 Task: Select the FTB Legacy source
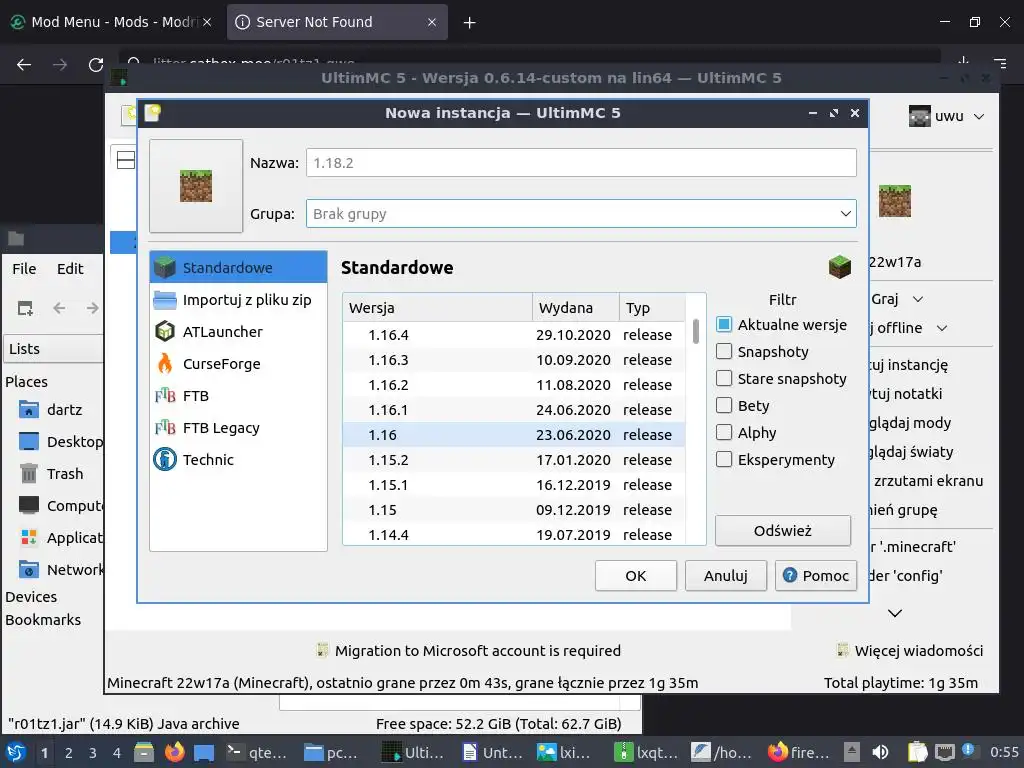click(x=238, y=428)
